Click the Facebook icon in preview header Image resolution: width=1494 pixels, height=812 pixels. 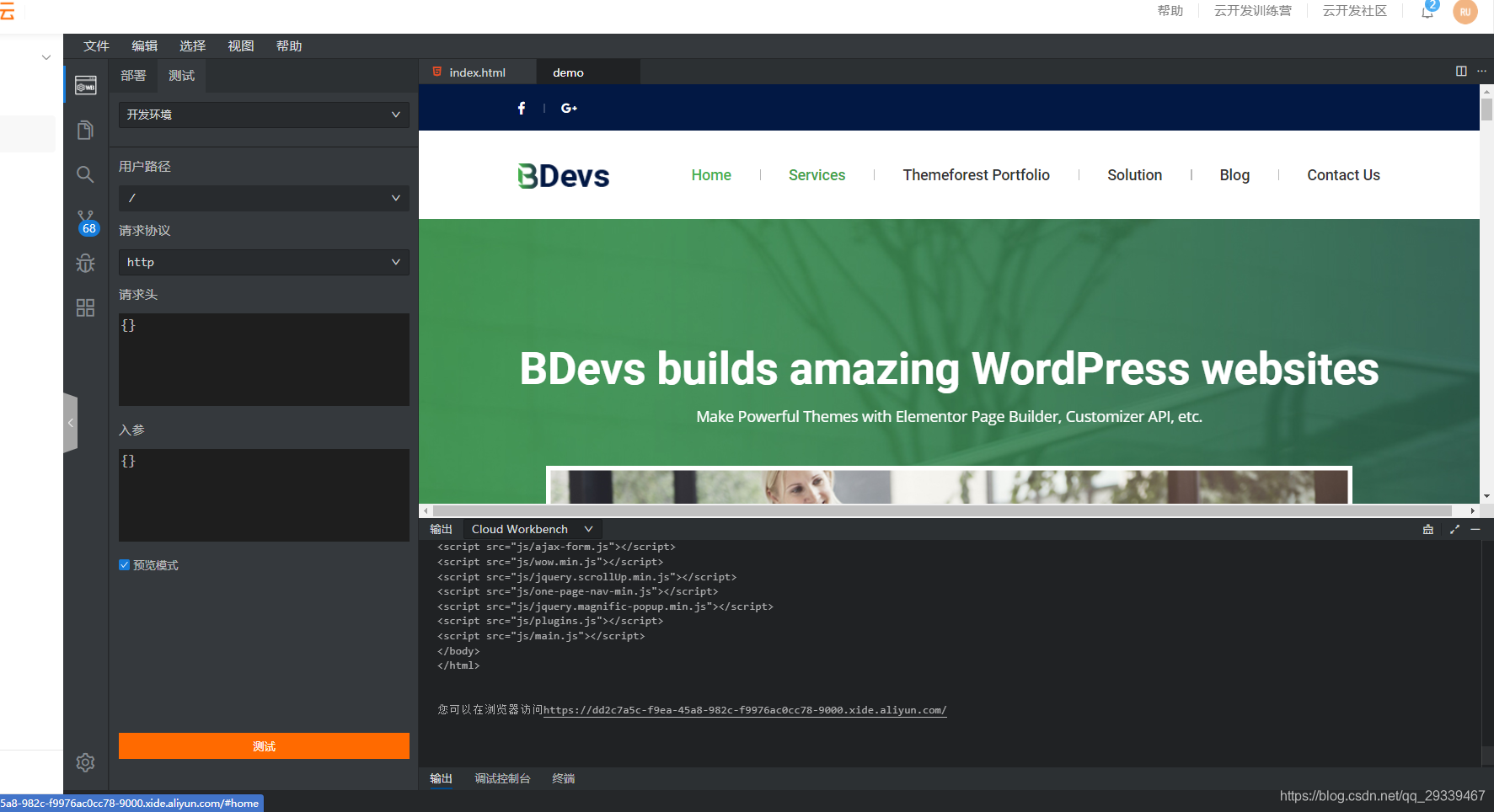point(522,108)
